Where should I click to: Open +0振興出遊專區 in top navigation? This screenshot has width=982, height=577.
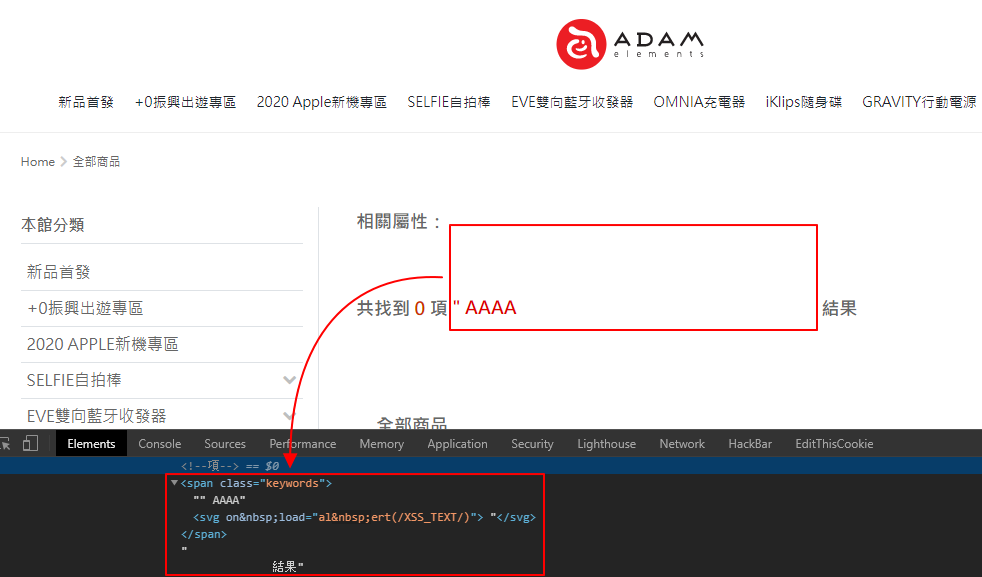[x=185, y=102]
